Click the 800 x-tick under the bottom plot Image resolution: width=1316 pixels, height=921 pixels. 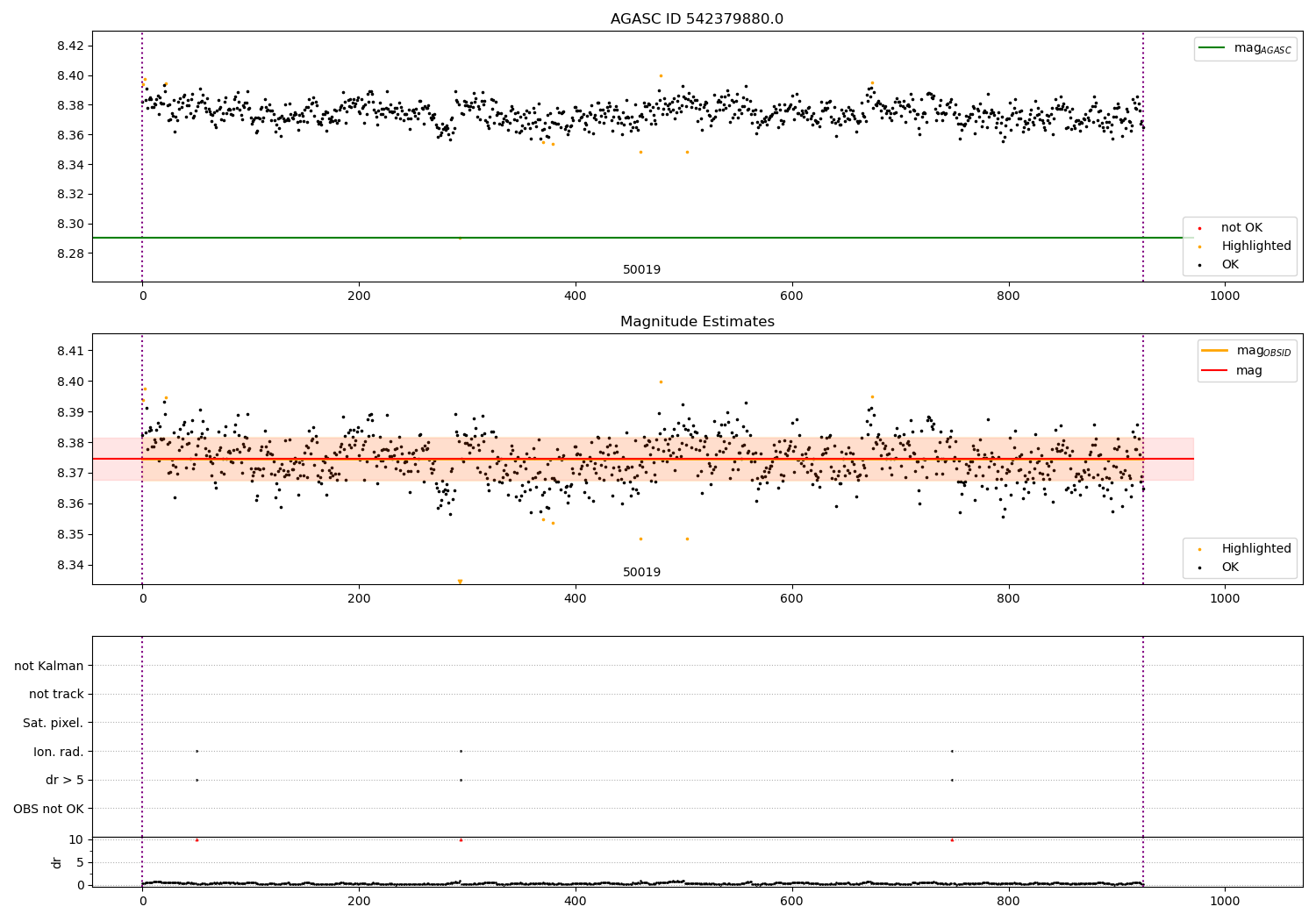pos(1009,901)
